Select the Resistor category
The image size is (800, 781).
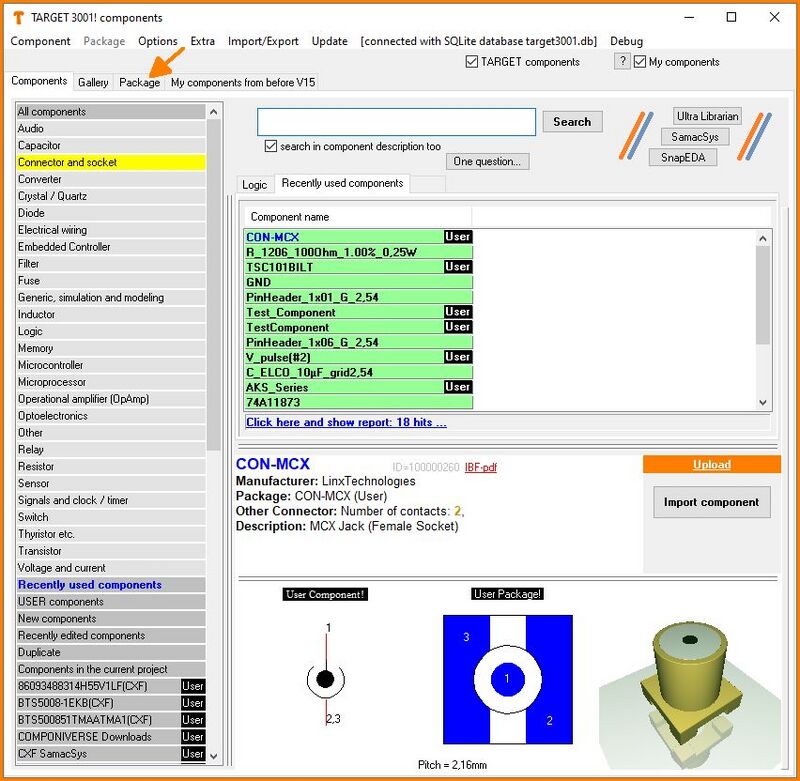point(111,466)
